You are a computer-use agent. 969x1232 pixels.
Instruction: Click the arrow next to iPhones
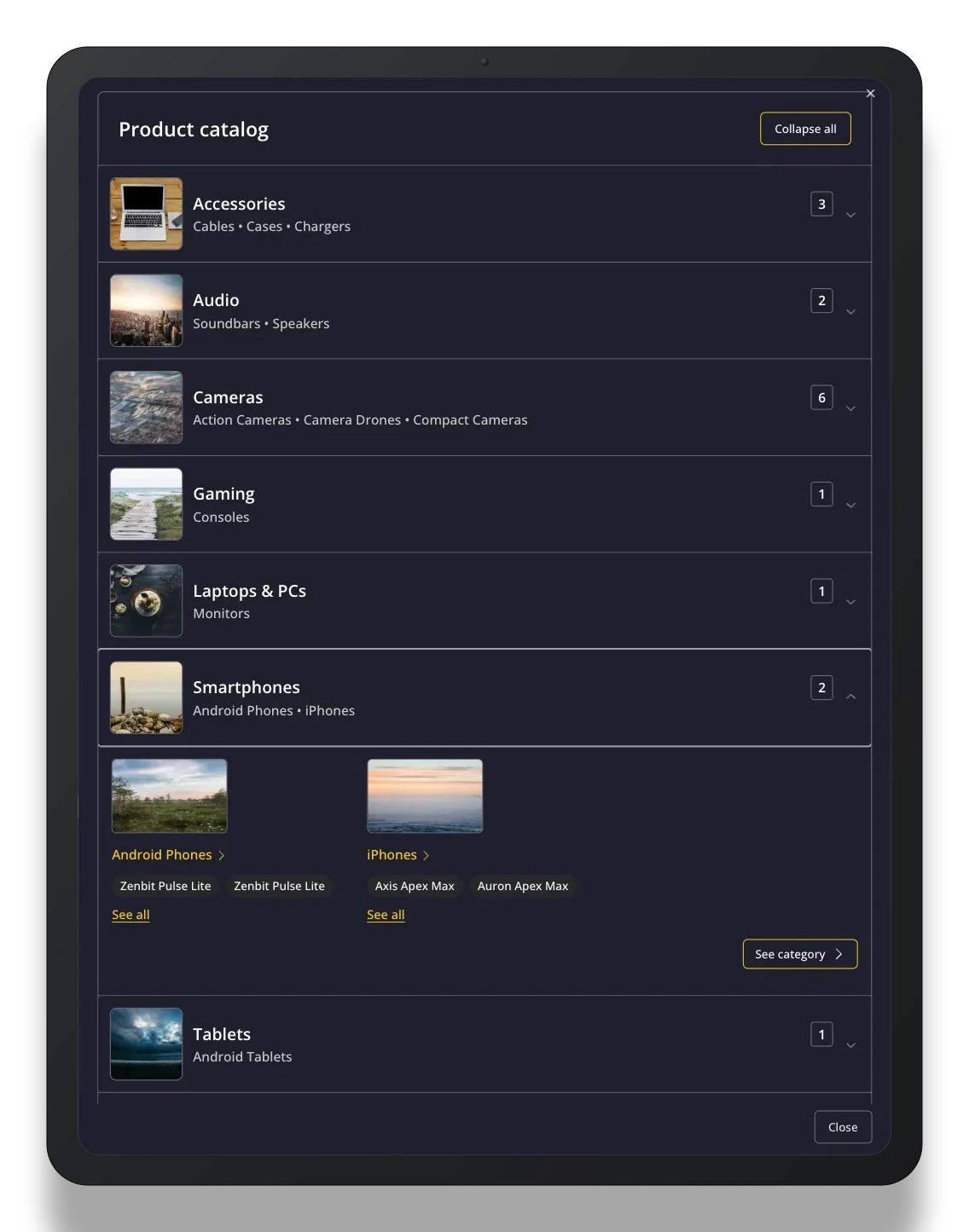coord(426,855)
